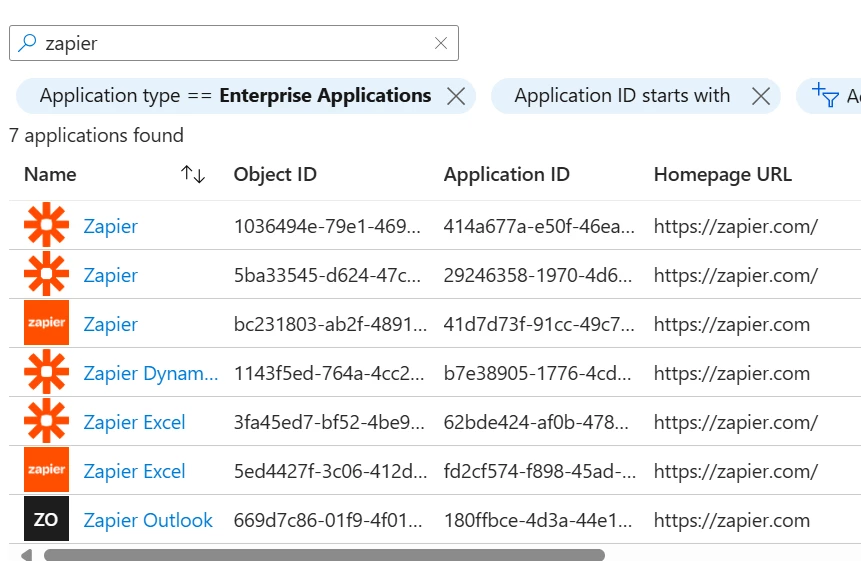Remove the Application type filter
The image size is (861, 561).
[456, 97]
